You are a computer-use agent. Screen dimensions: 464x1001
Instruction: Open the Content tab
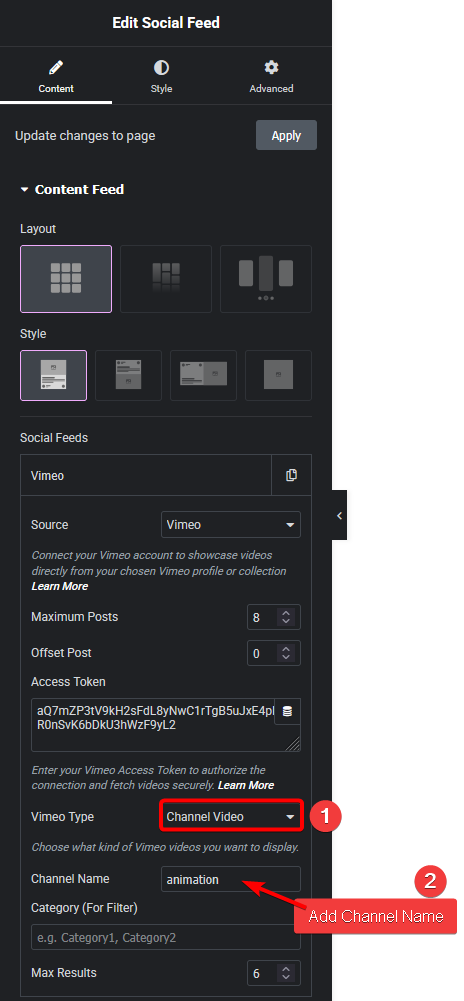pos(56,77)
